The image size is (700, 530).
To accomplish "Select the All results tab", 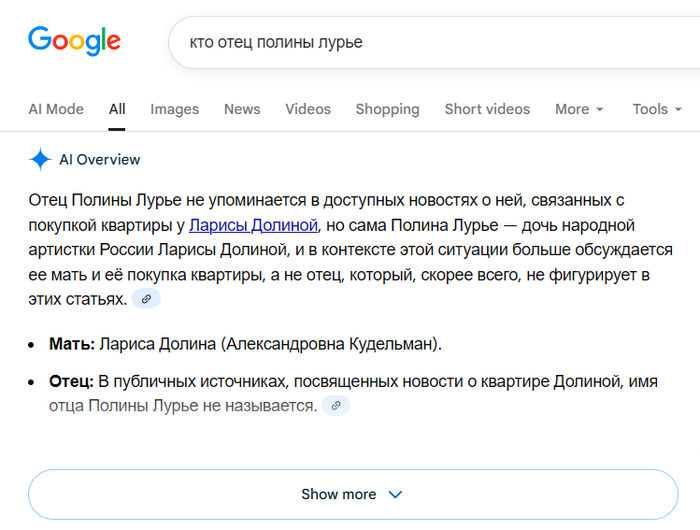I will pyautogui.click(x=117, y=109).
